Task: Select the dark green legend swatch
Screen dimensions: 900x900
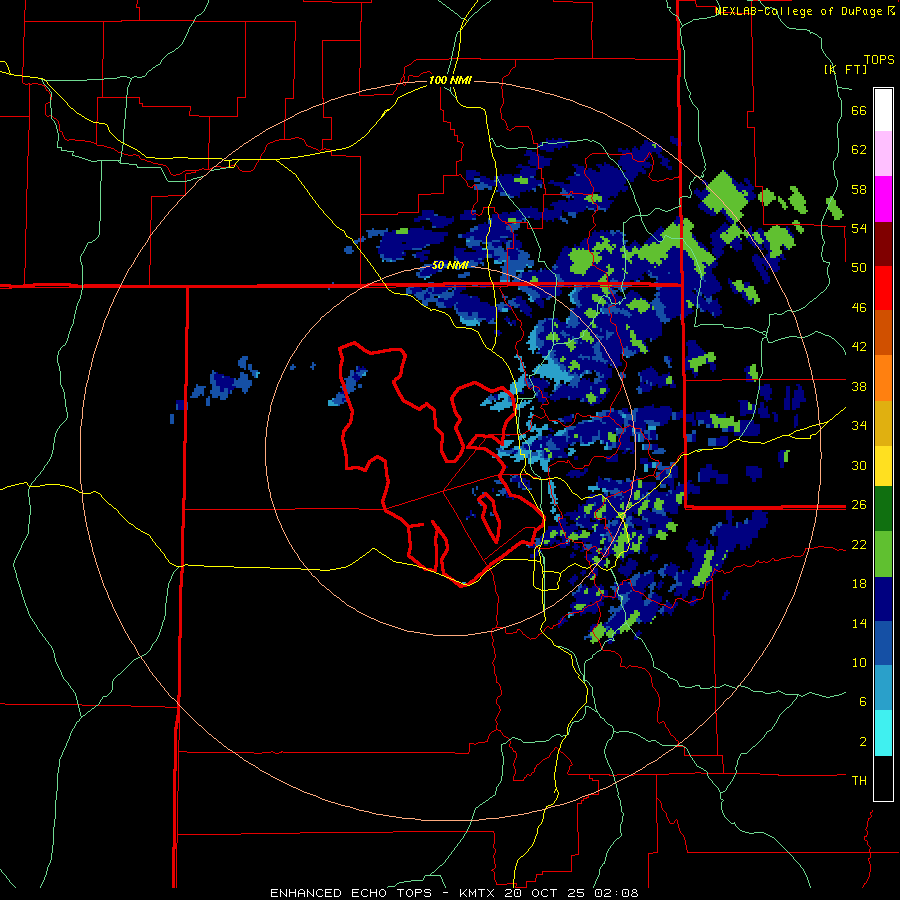Action: (x=883, y=509)
